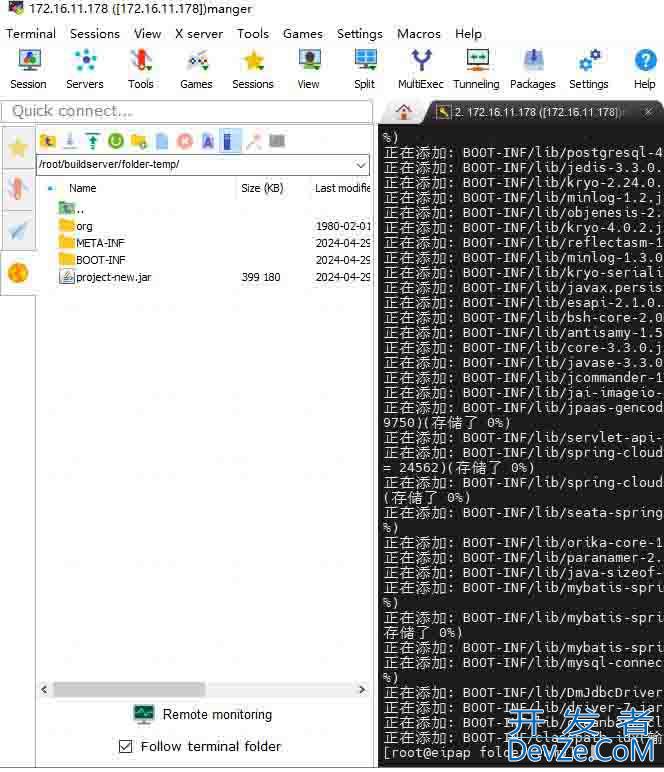Open the Help menu
Viewport: 664px width, 772px height.
coord(468,33)
